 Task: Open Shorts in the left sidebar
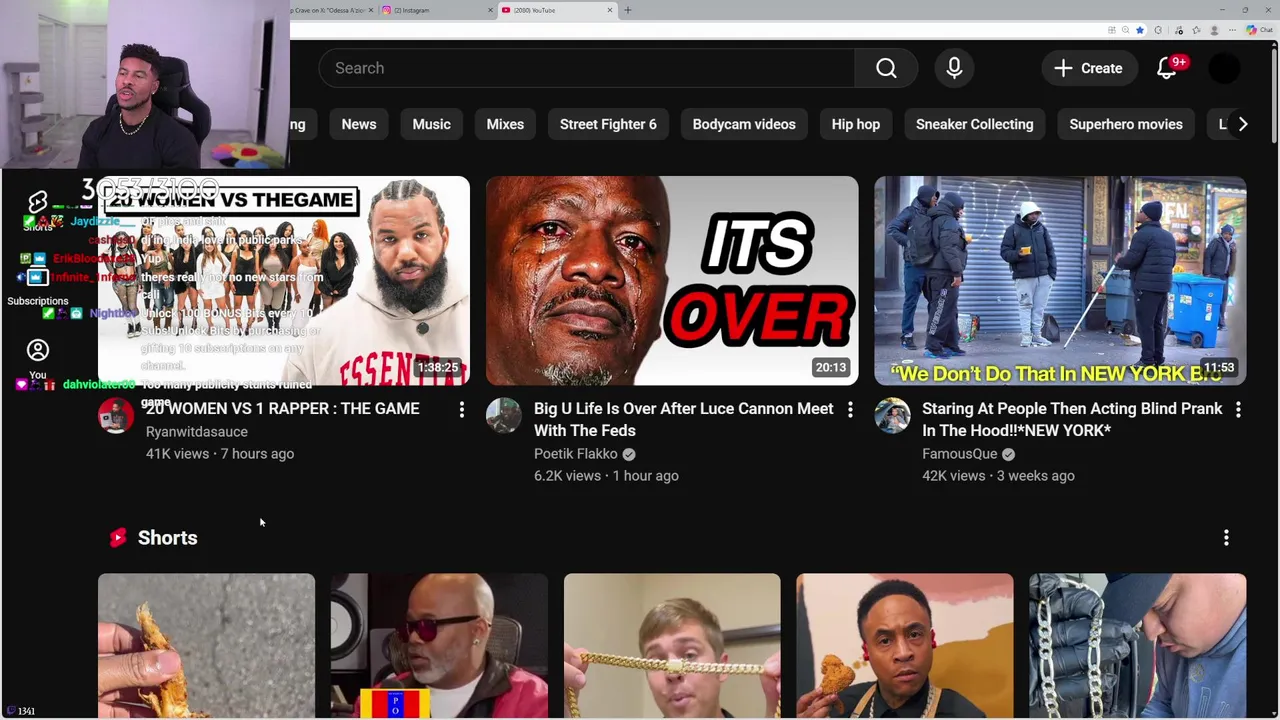tap(38, 212)
